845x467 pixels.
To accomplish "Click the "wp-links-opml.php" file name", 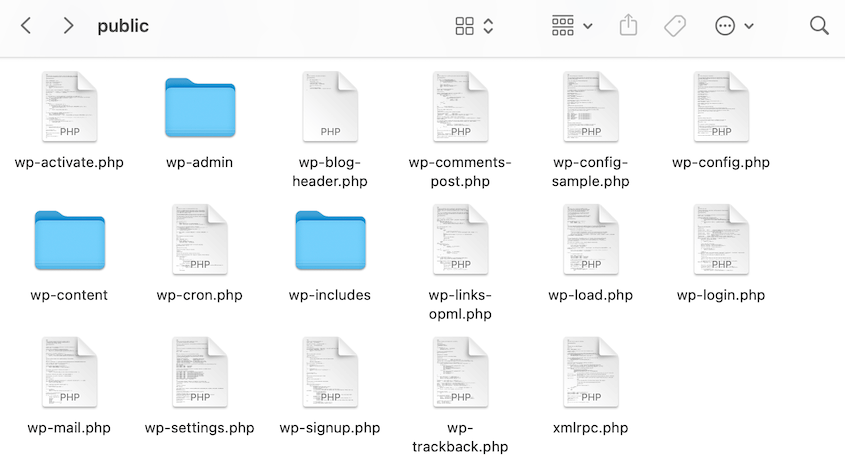I will tap(460, 304).
